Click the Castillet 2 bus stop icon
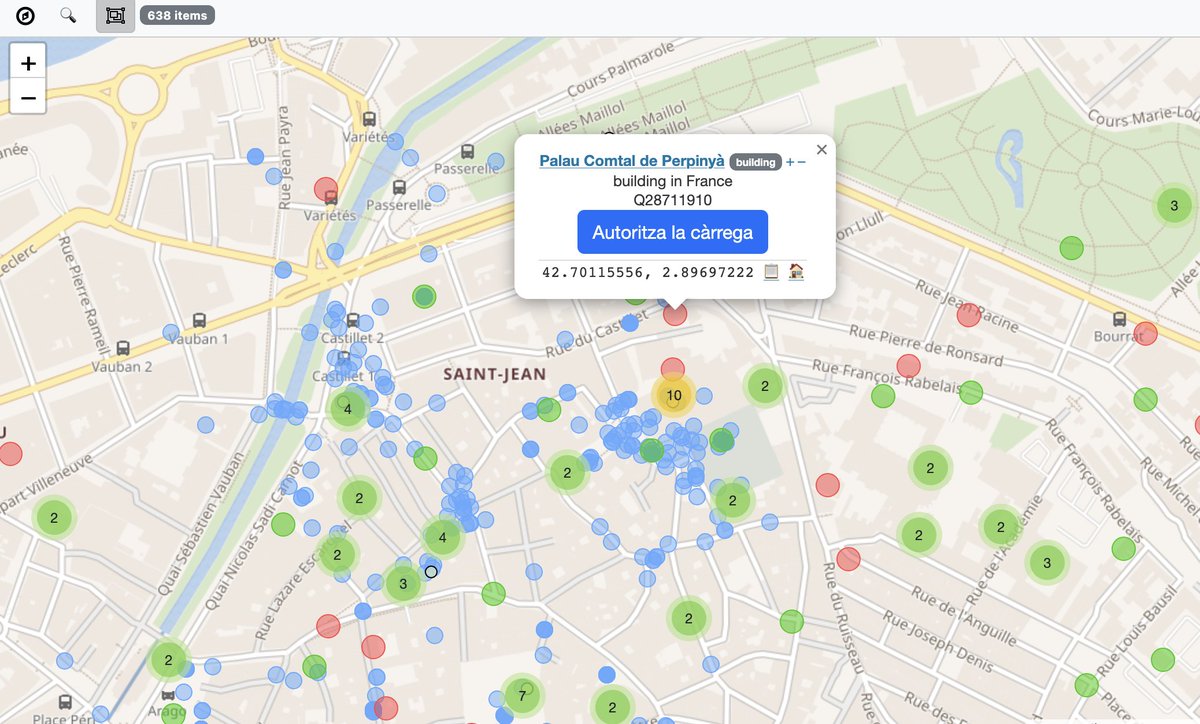Image resolution: width=1200 pixels, height=724 pixels. point(352,320)
